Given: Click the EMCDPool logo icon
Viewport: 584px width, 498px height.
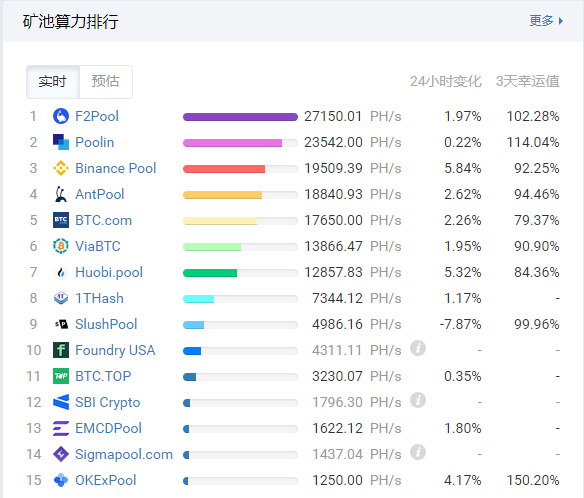Looking at the screenshot, I should (61, 428).
